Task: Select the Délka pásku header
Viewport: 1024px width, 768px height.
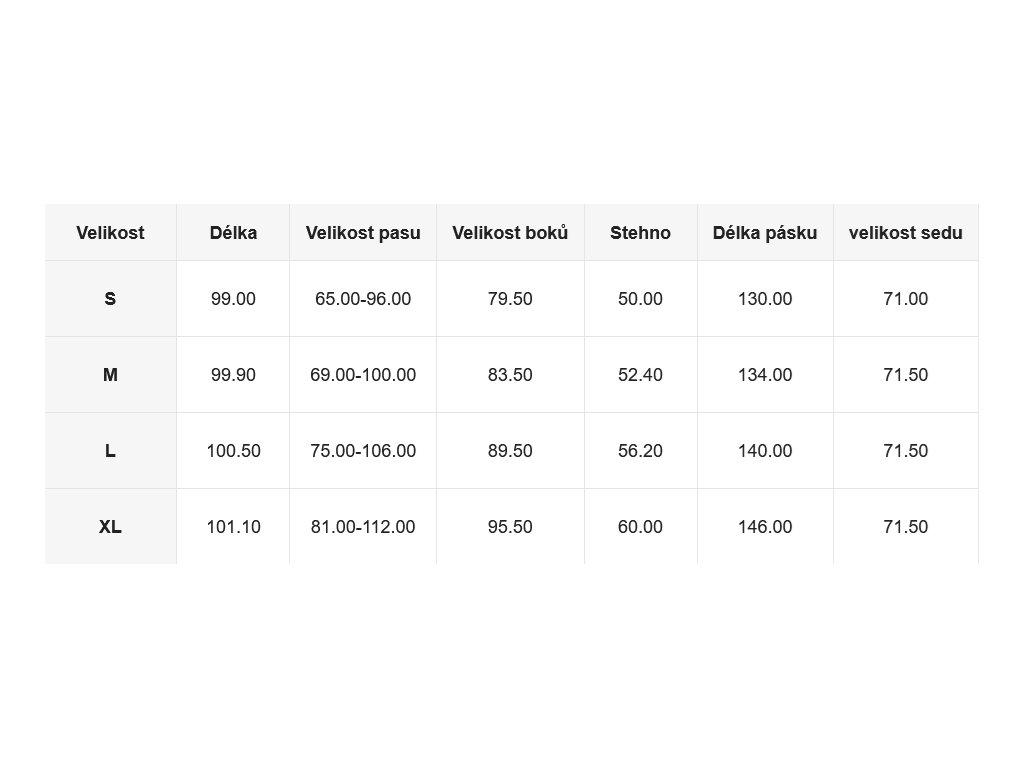Action: click(x=765, y=232)
